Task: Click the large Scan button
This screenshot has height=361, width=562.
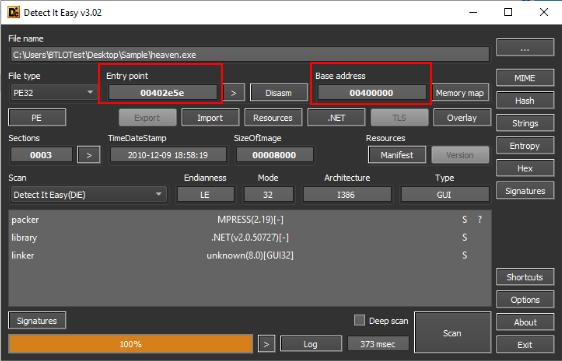Action: (x=452, y=333)
